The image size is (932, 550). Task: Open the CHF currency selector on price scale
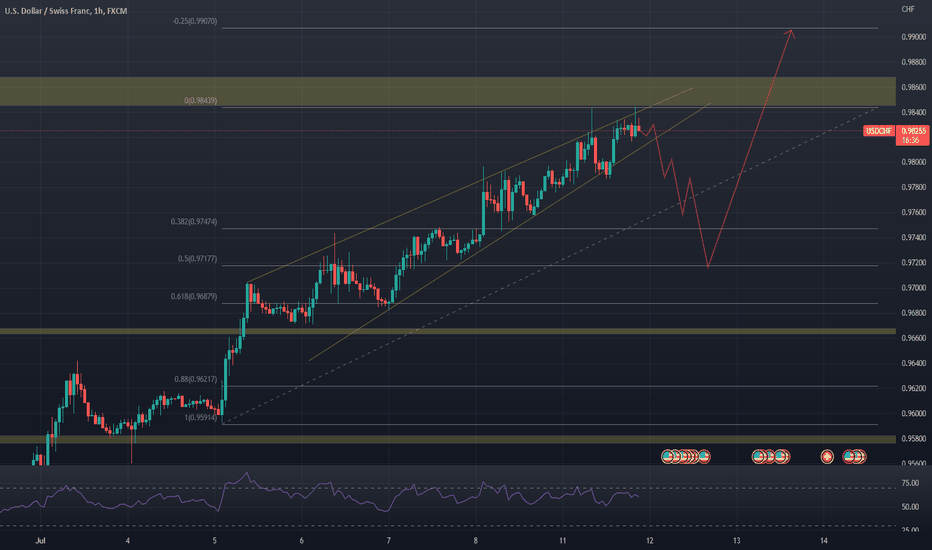click(x=908, y=9)
